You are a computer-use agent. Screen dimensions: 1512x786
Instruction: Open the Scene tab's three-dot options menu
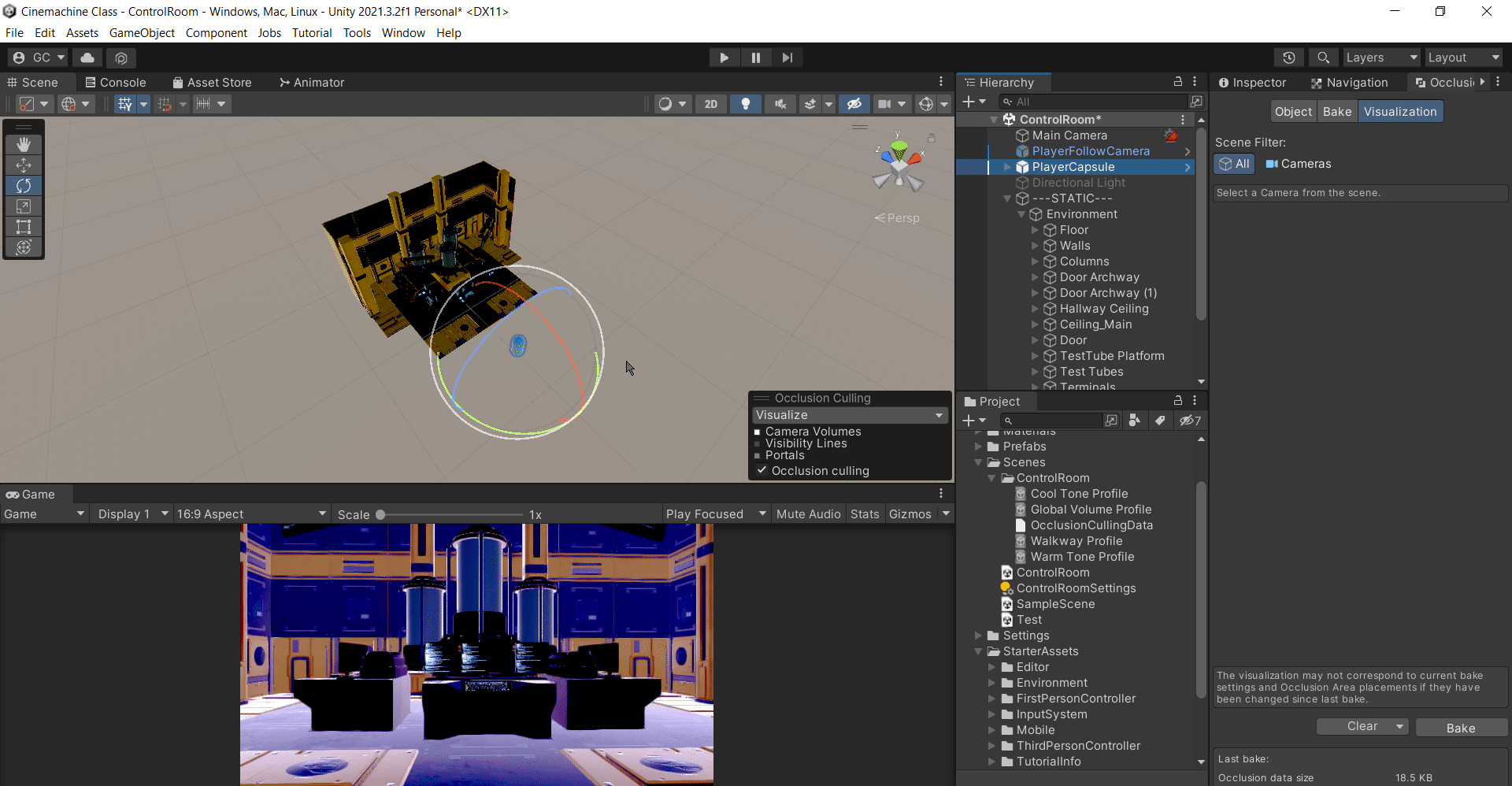[x=941, y=82]
